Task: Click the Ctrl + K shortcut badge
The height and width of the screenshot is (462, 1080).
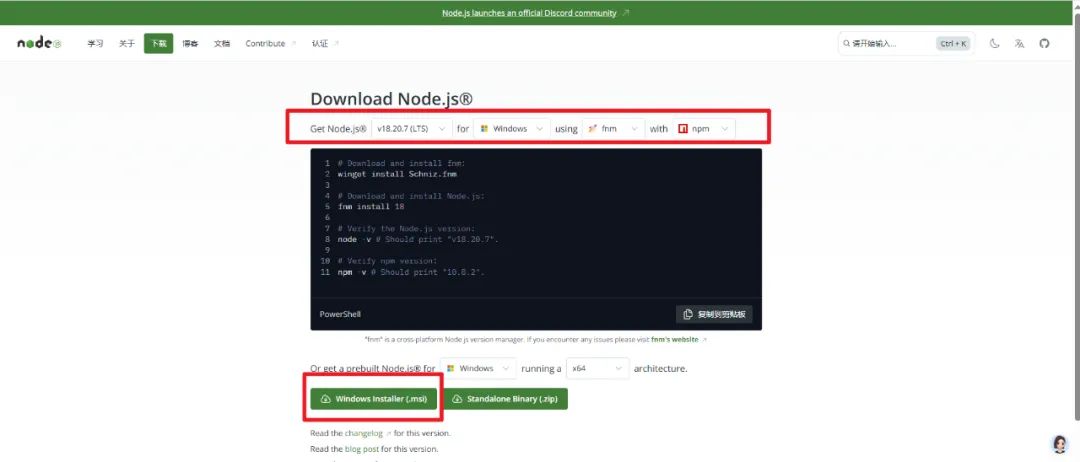Action: [x=953, y=43]
